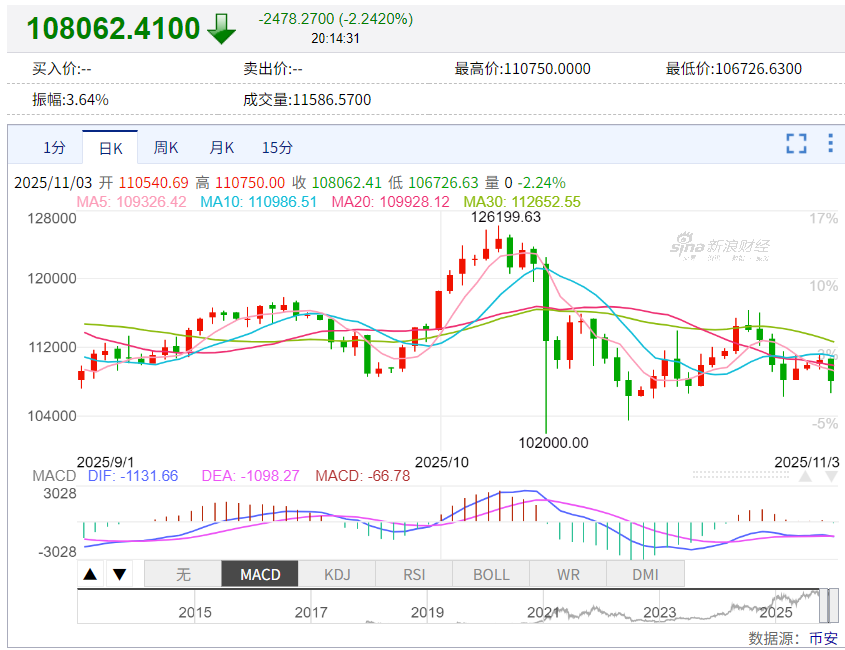Click the 卖出价 ask price field
845x650 pixels.
[x=273, y=69]
